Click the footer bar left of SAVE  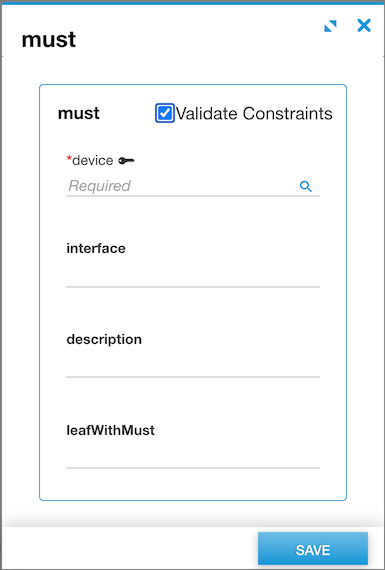coord(129,548)
